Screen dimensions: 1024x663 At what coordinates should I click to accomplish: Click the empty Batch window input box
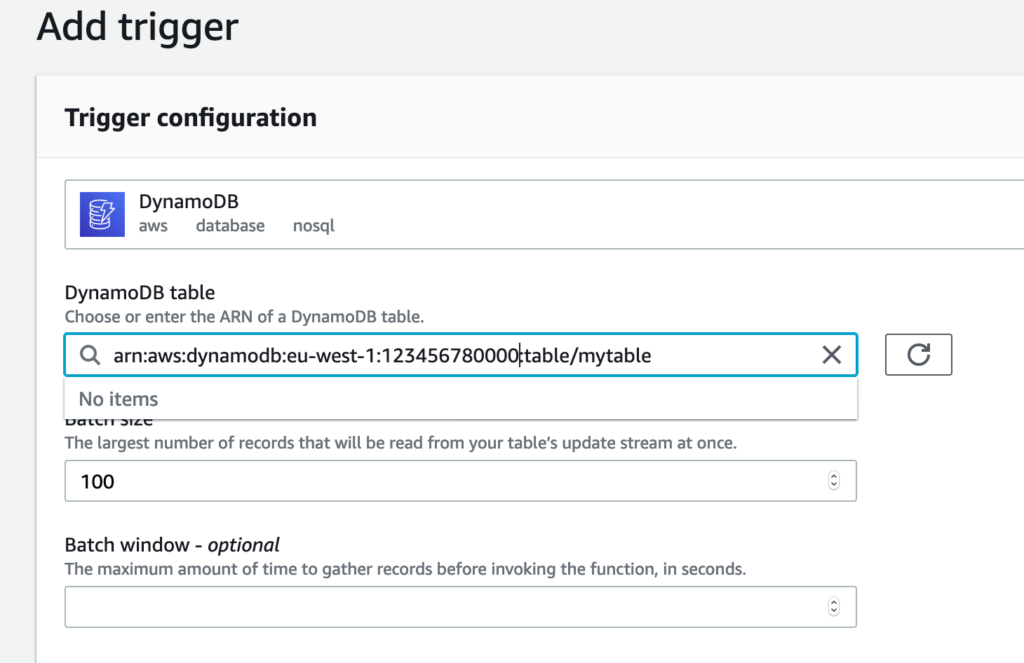pos(440,607)
